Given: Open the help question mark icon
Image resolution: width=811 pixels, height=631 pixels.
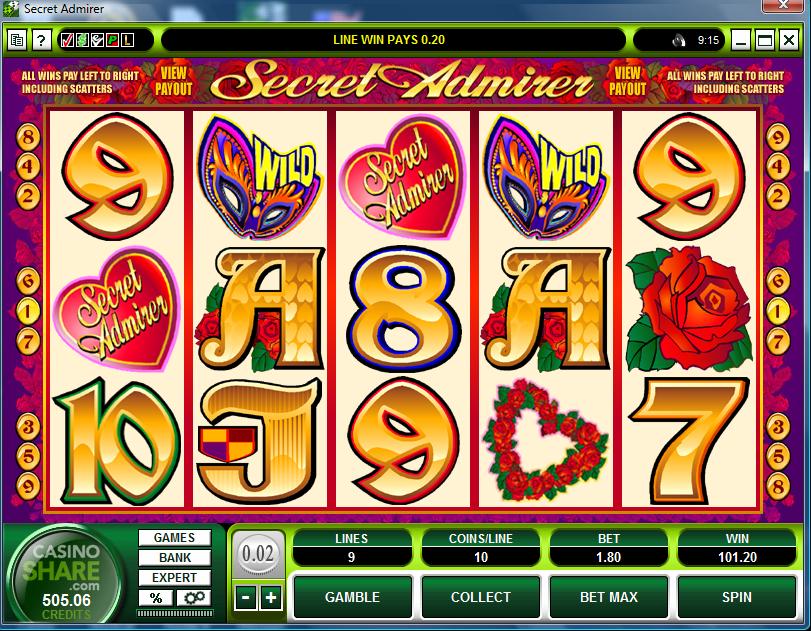Looking at the screenshot, I should point(41,40).
